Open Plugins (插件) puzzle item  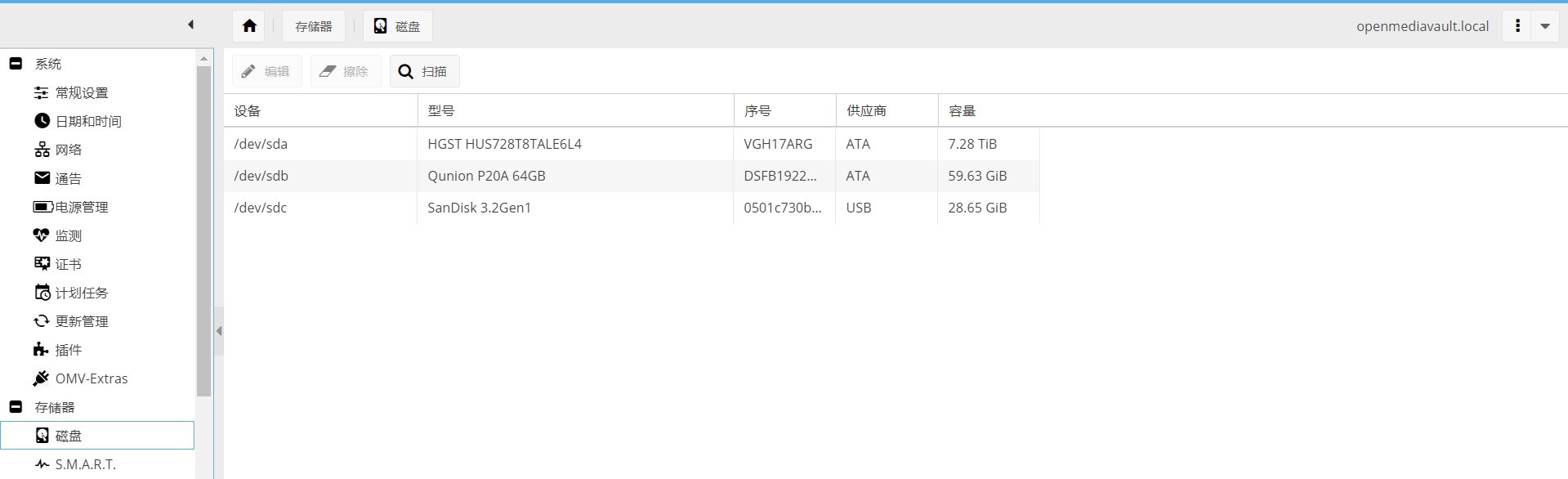[68, 350]
